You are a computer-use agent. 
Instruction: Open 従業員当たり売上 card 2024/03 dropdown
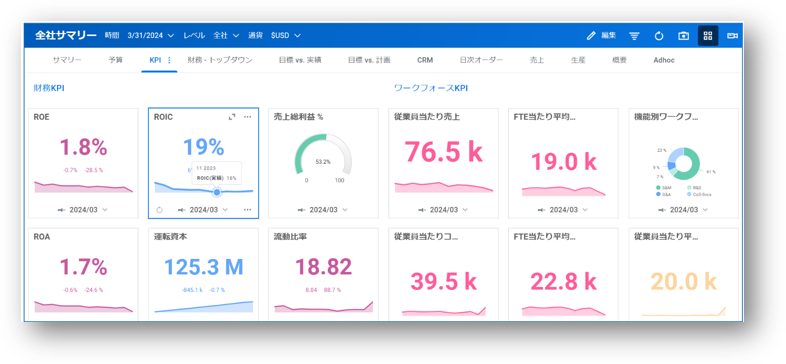pos(448,210)
